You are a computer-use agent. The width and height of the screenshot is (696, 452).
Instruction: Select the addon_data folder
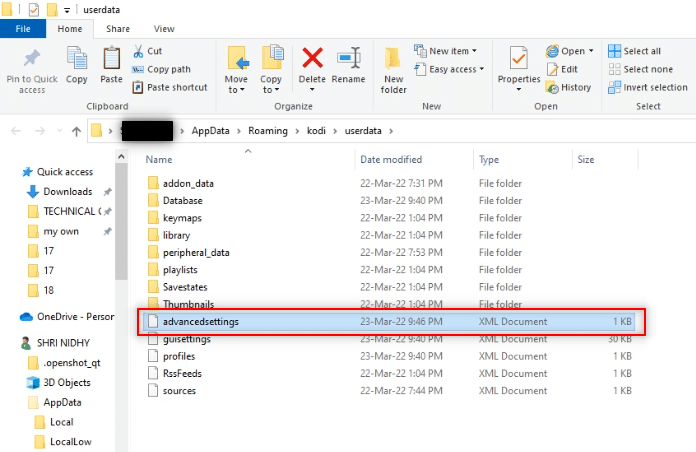188,183
